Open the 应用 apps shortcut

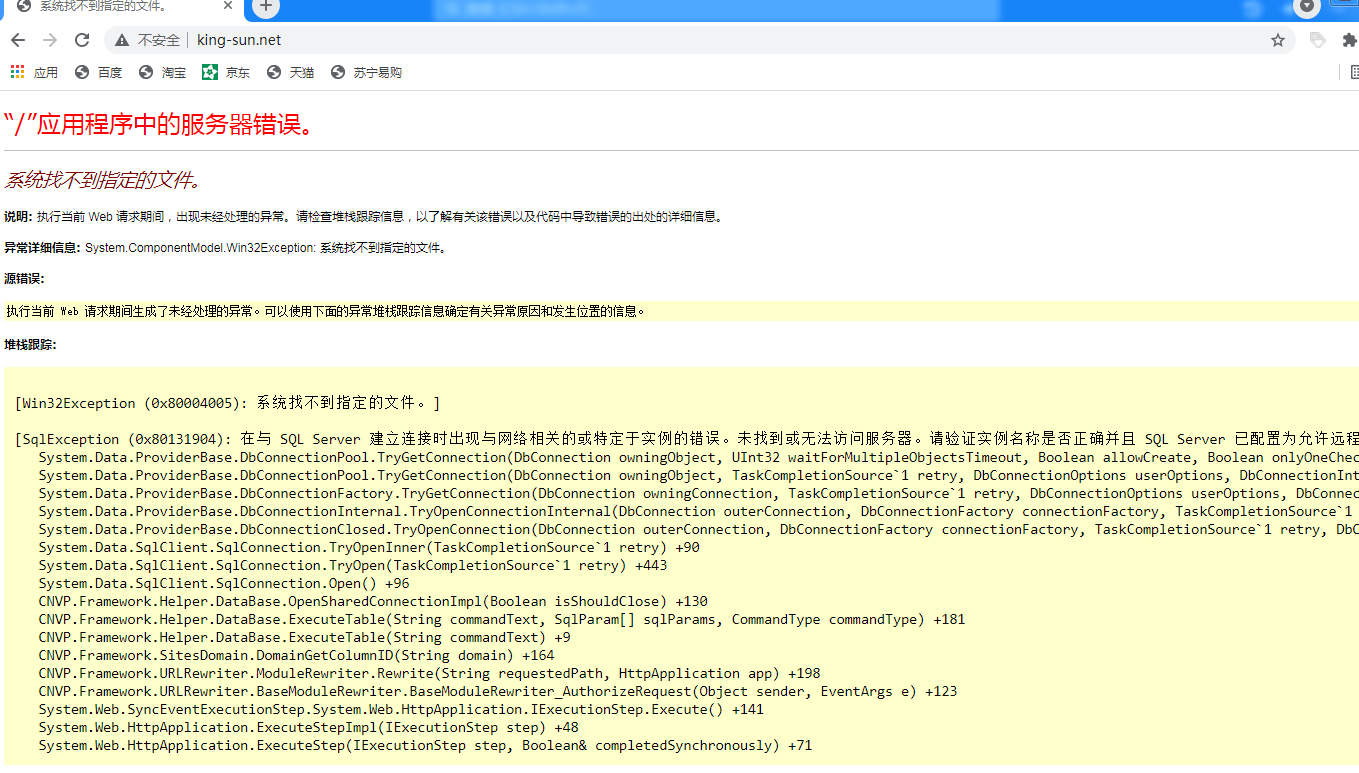point(35,72)
